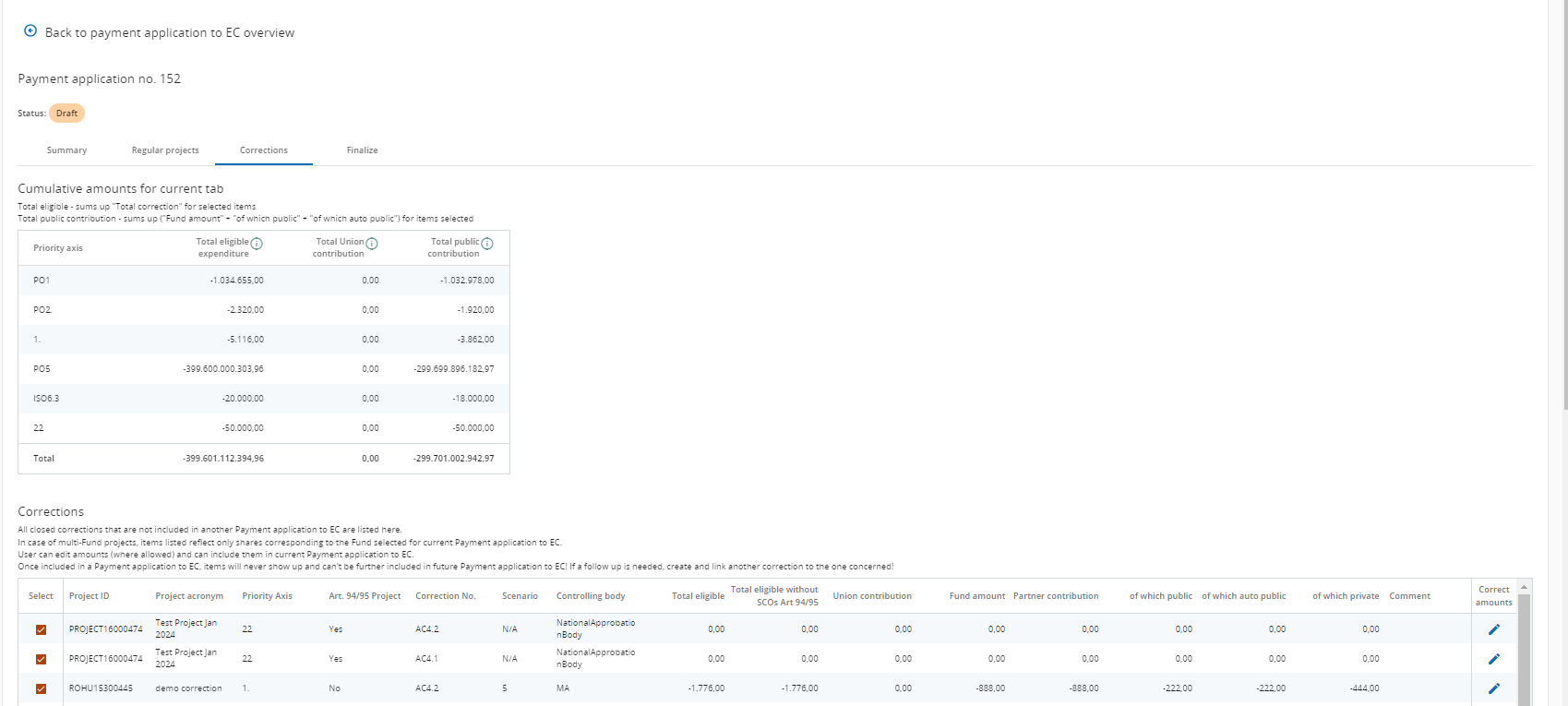This screenshot has width=1568, height=706.
Task: Click the Project ID column header
Action: tap(89, 596)
